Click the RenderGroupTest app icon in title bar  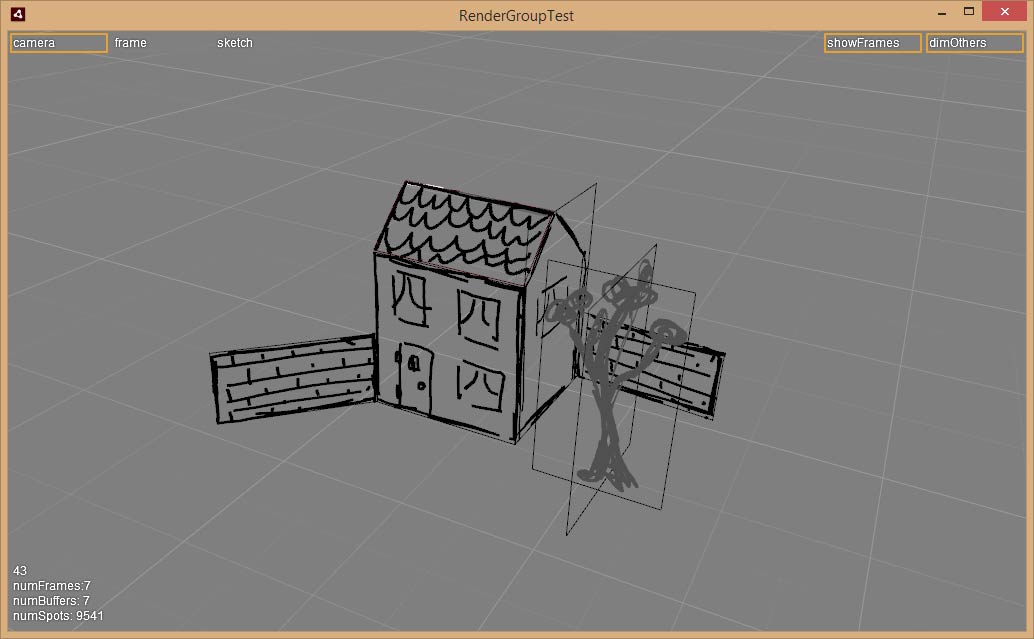point(18,14)
